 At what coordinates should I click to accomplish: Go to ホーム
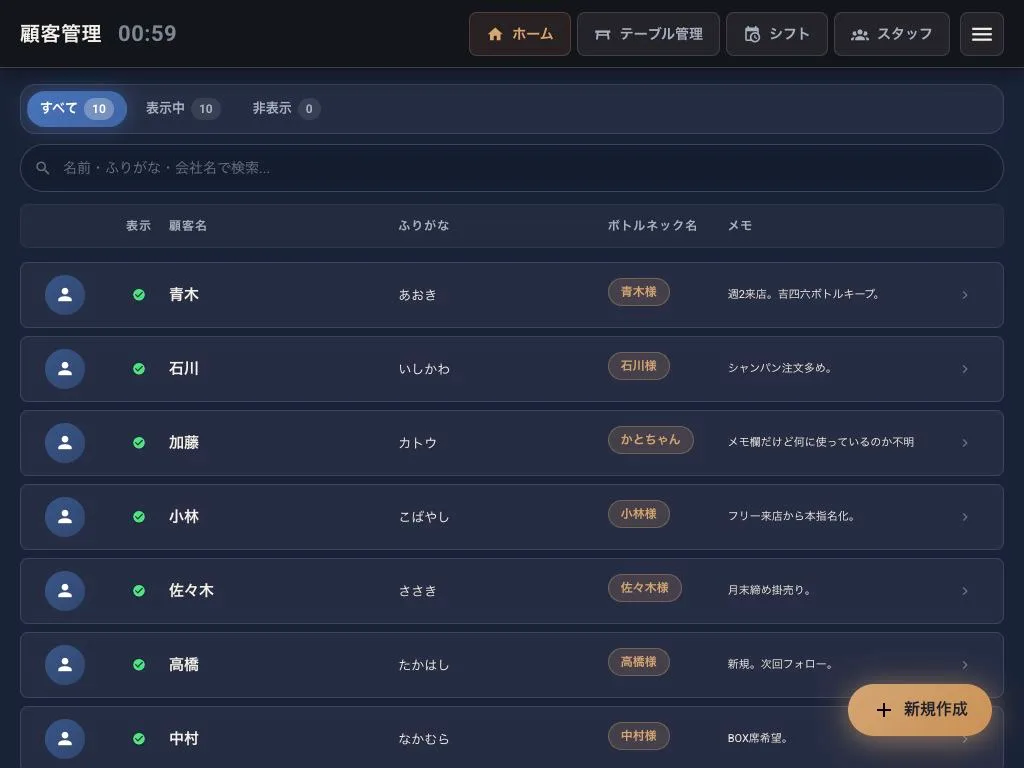(520, 34)
